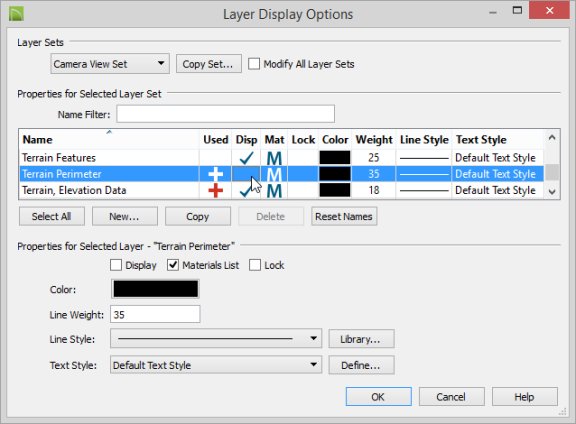Click the Weight column header

[374, 140]
